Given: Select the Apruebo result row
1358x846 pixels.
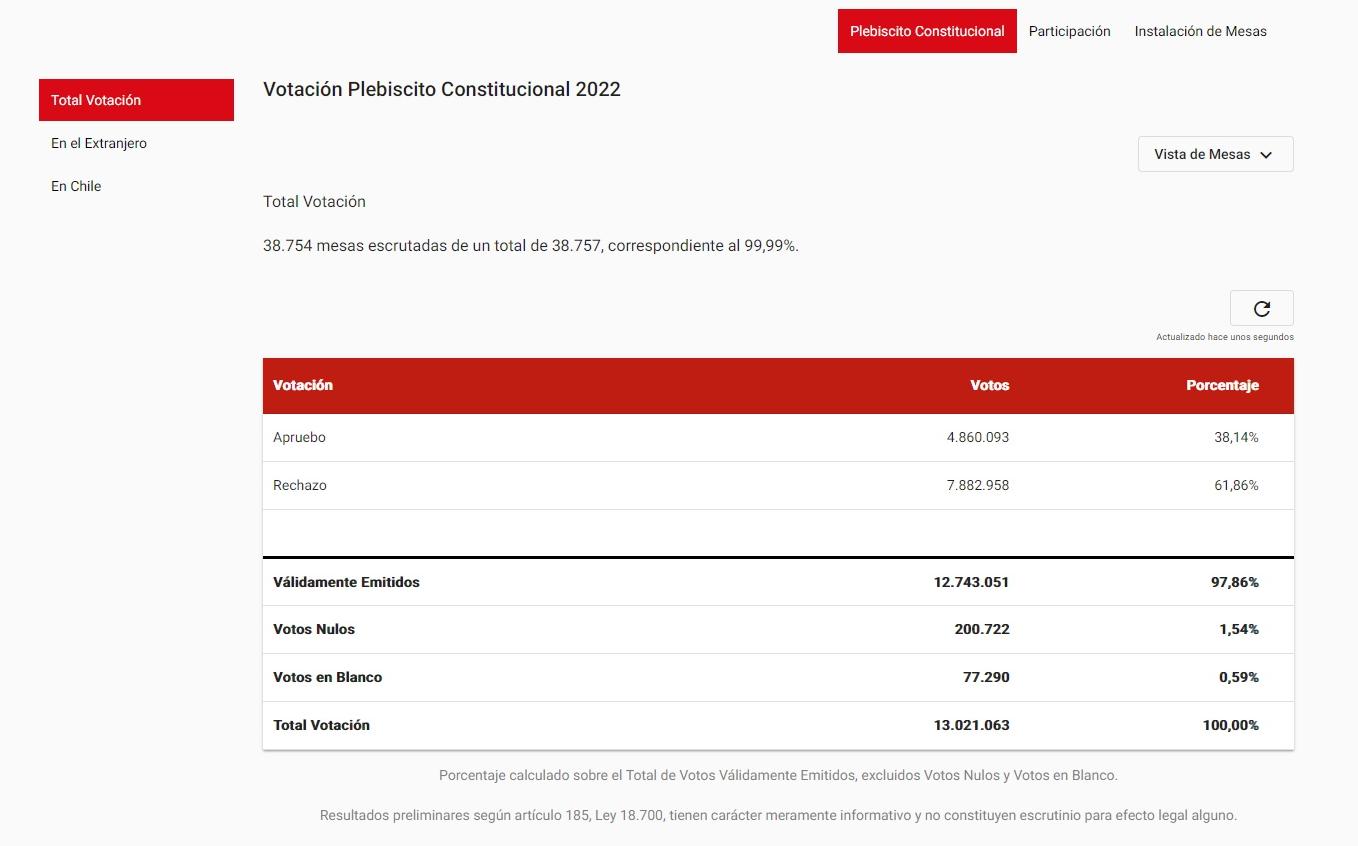Looking at the screenshot, I should 778,437.
